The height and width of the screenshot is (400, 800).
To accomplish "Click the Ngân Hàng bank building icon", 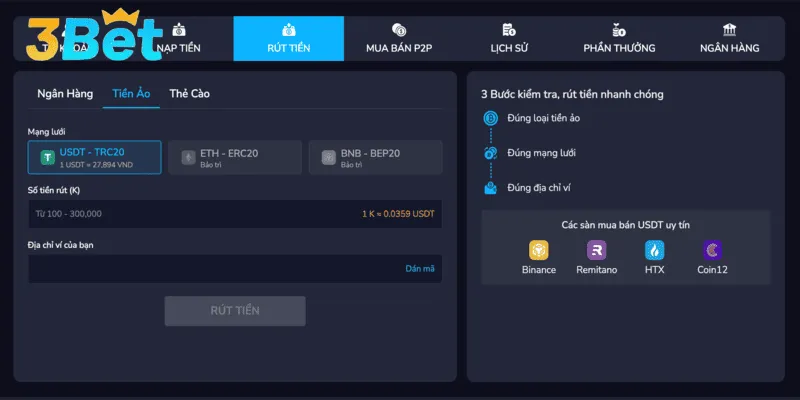I will [x=730, y=30].
